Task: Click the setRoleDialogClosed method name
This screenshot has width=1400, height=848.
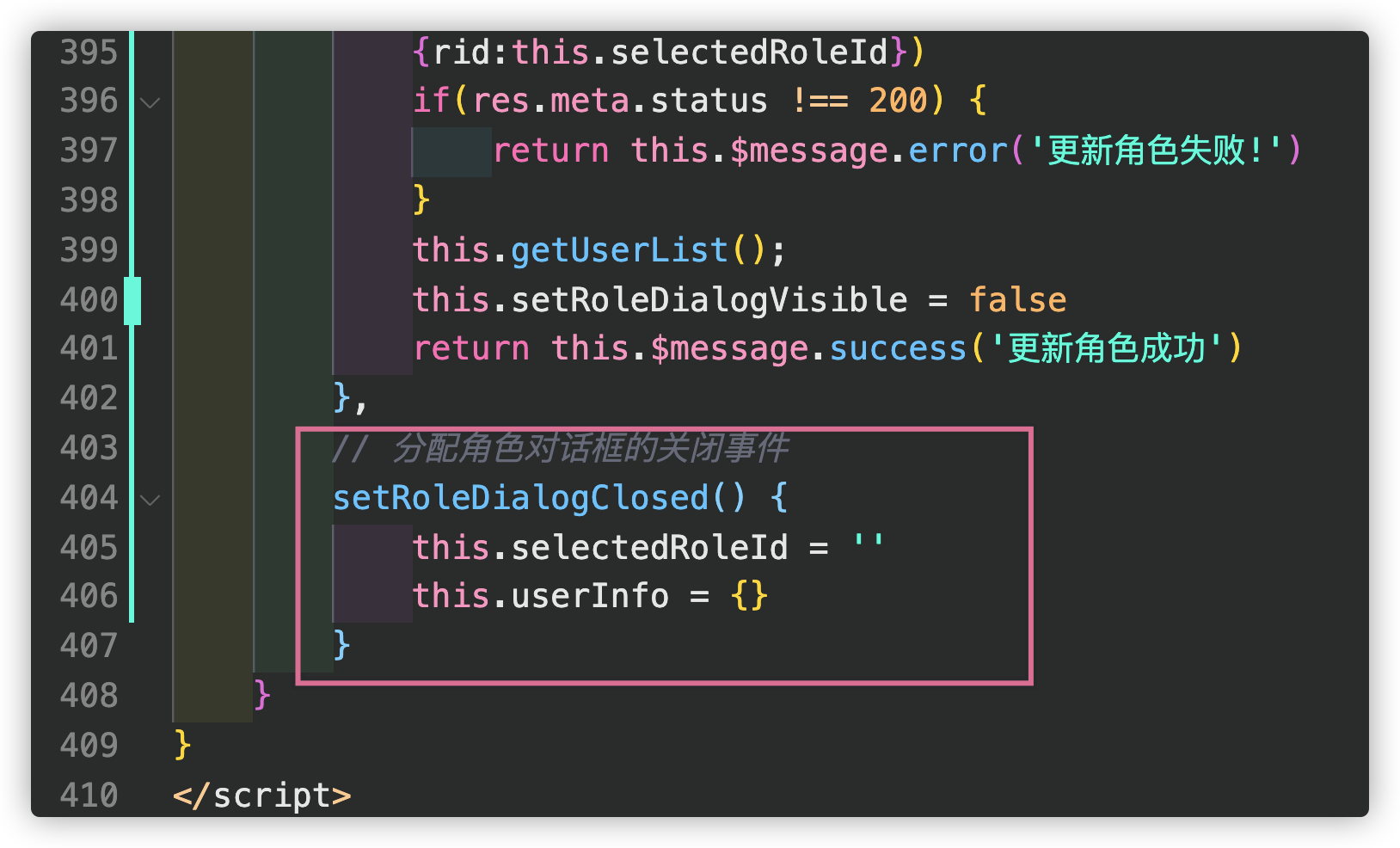Action: click(x=520, y=498)
